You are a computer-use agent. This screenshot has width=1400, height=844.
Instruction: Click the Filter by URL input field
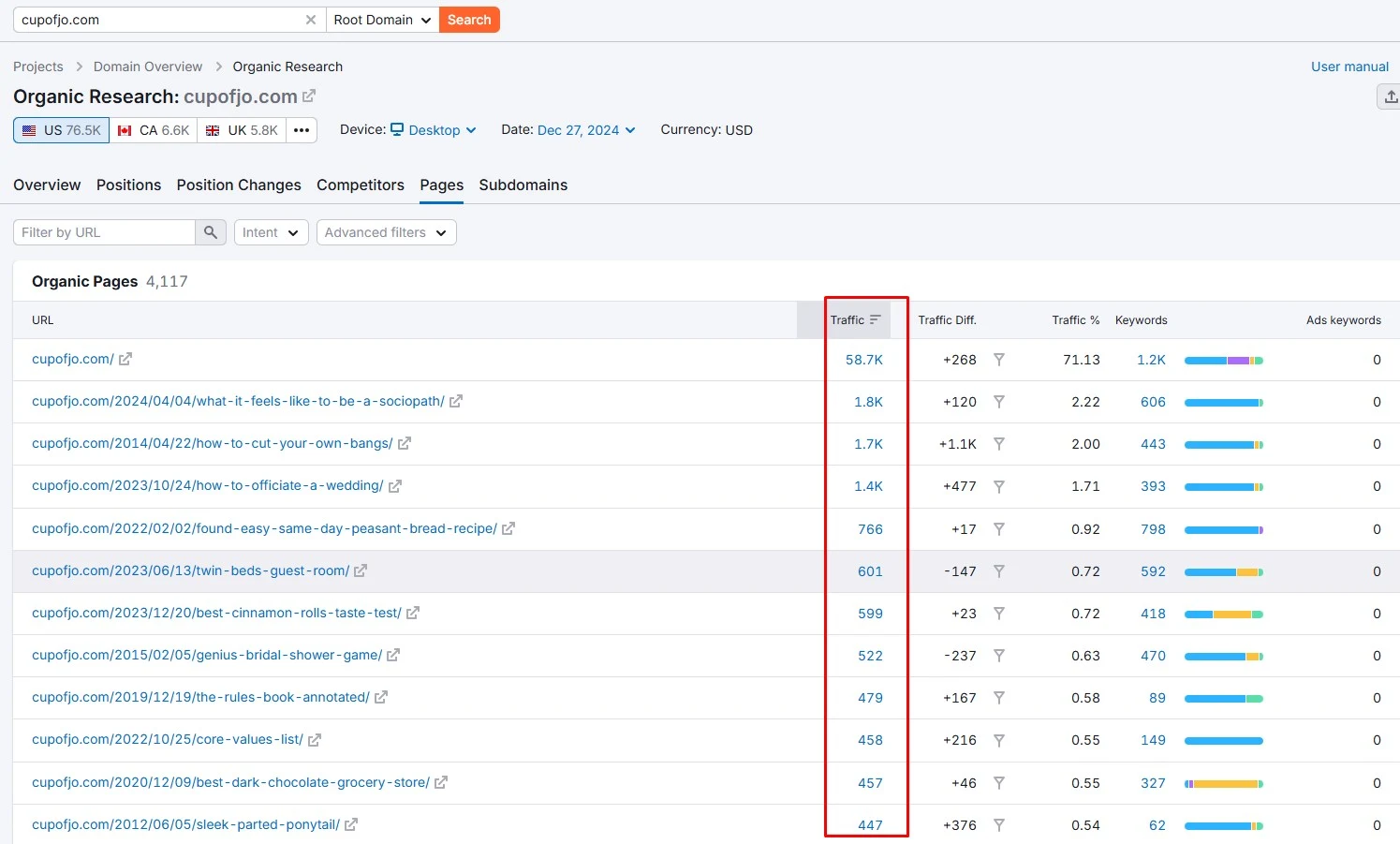click(x=104, y=232)
